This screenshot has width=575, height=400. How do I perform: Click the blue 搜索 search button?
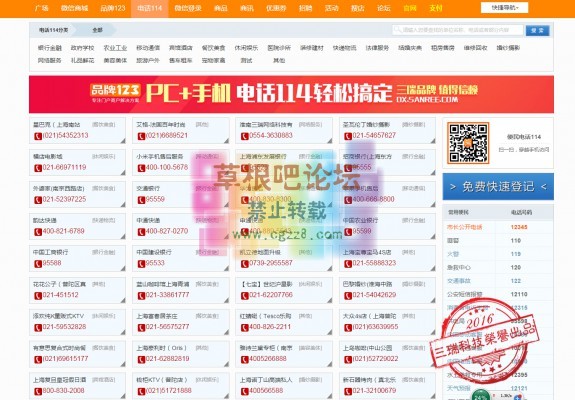[x=537, y=30]
